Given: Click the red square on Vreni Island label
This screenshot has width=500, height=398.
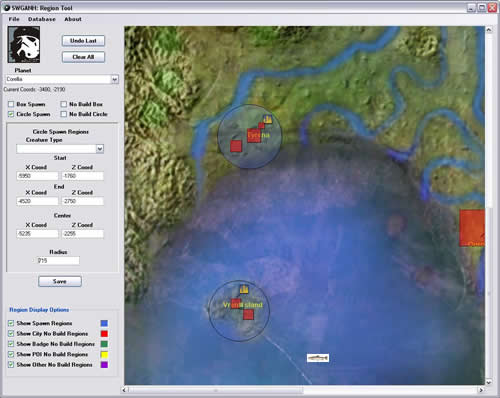Looking at the screenshot, I should point(236,304).
